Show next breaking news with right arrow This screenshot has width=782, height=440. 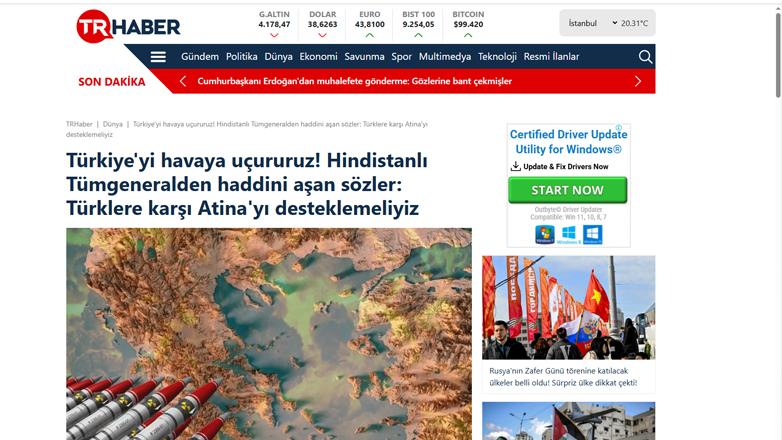(x=638, y=82)
